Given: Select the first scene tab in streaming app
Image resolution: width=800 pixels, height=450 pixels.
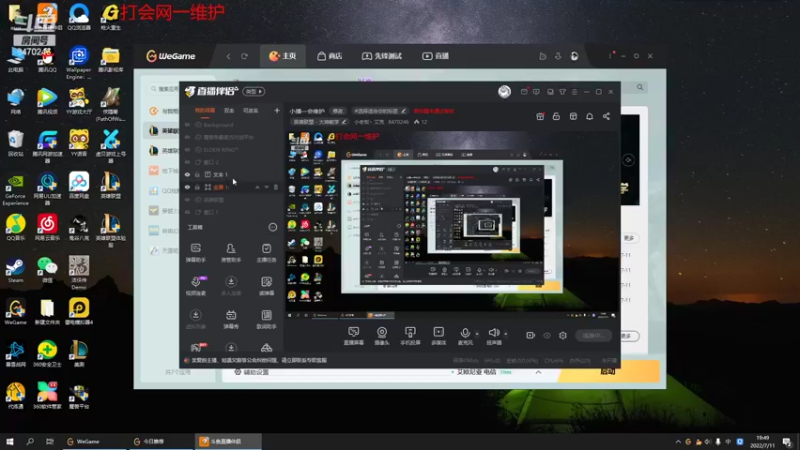Looking at the screenshot, I should click(205, 111).
